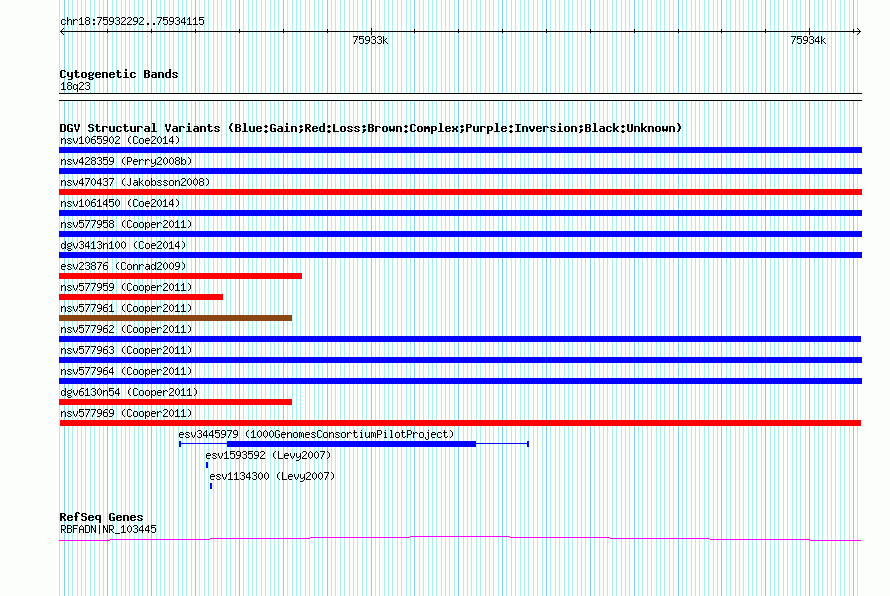
Task: Open the RBFADN|NR_103445 gene entry
Action: (x=108, y=529)
